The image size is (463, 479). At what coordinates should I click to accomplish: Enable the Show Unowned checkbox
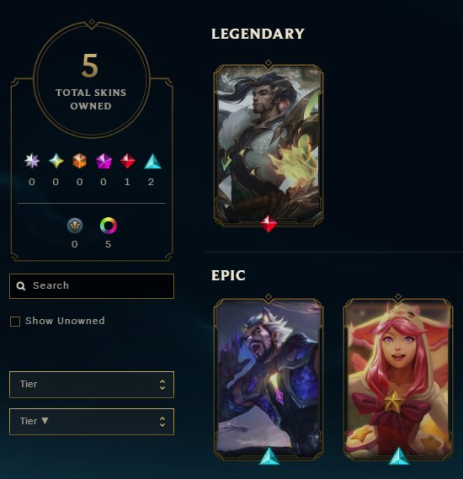coord(15,322)
